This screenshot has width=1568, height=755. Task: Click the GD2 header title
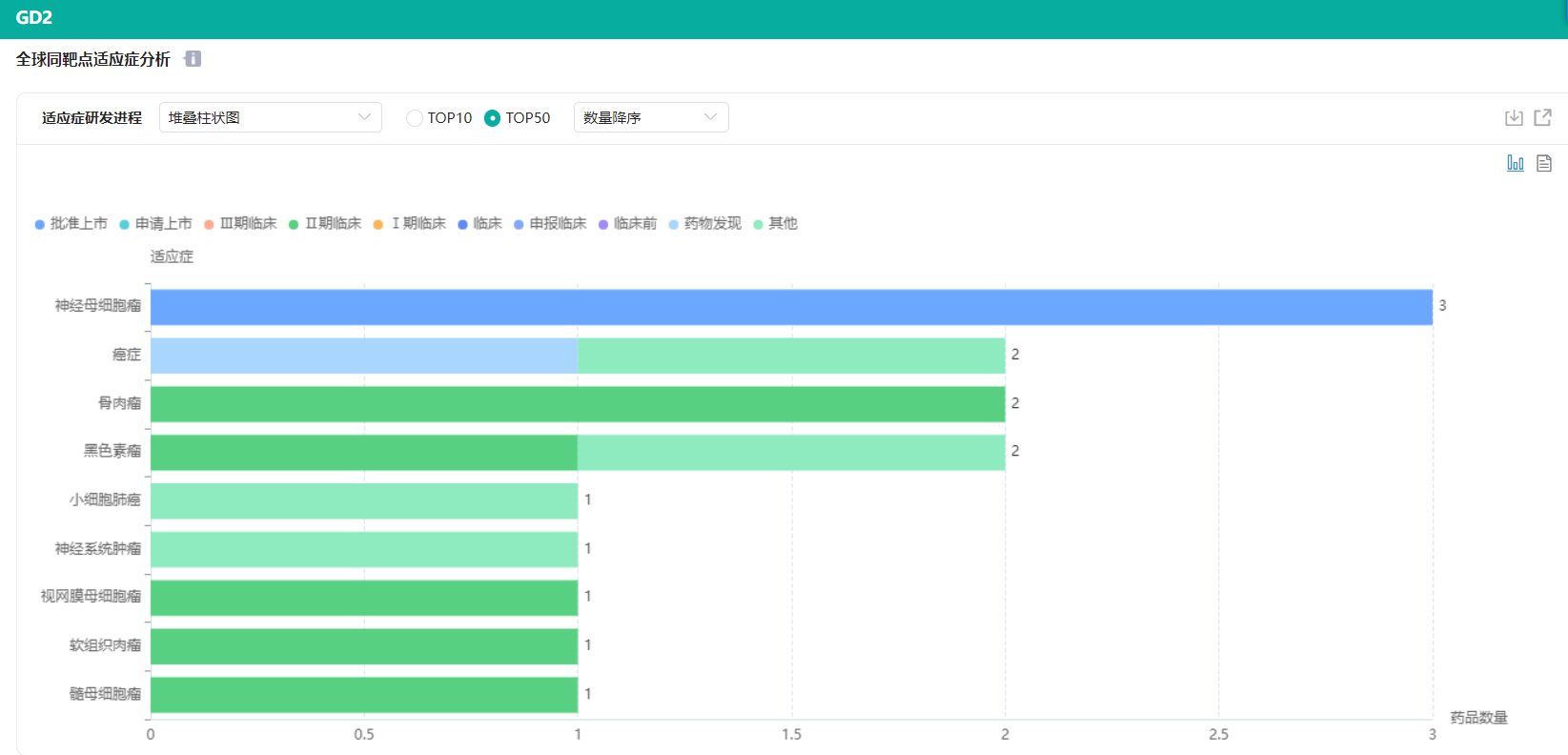(34, 18)
